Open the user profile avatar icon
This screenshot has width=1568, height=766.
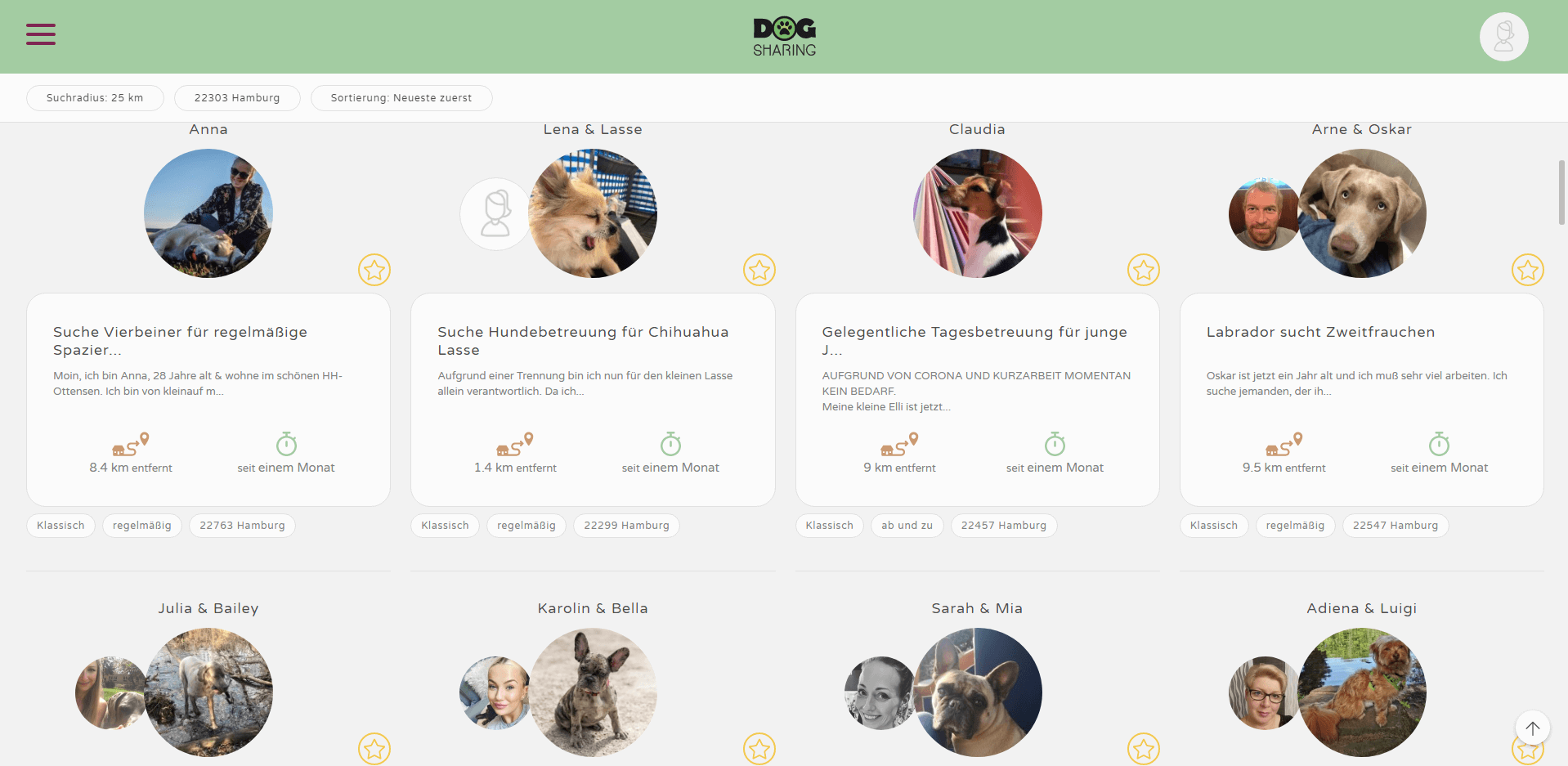(1503, 37)
